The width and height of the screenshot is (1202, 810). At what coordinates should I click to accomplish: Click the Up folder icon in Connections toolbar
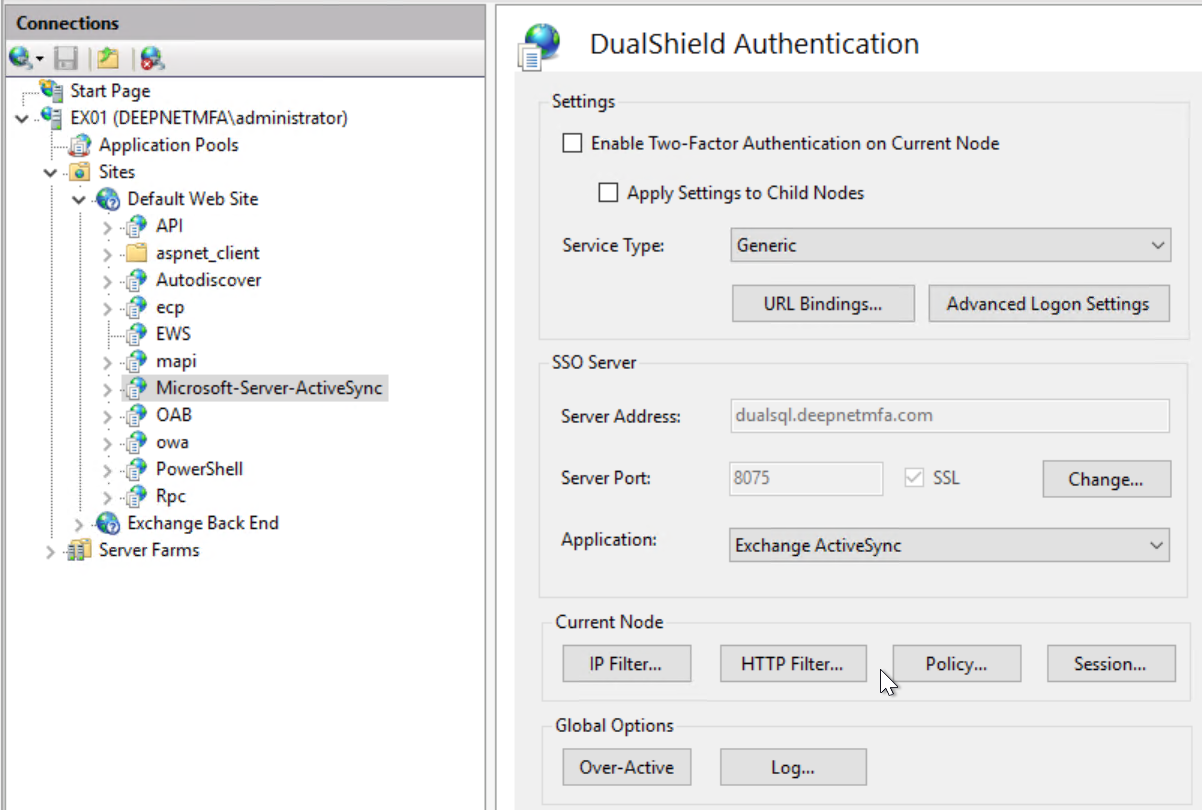tap(108, 58)
